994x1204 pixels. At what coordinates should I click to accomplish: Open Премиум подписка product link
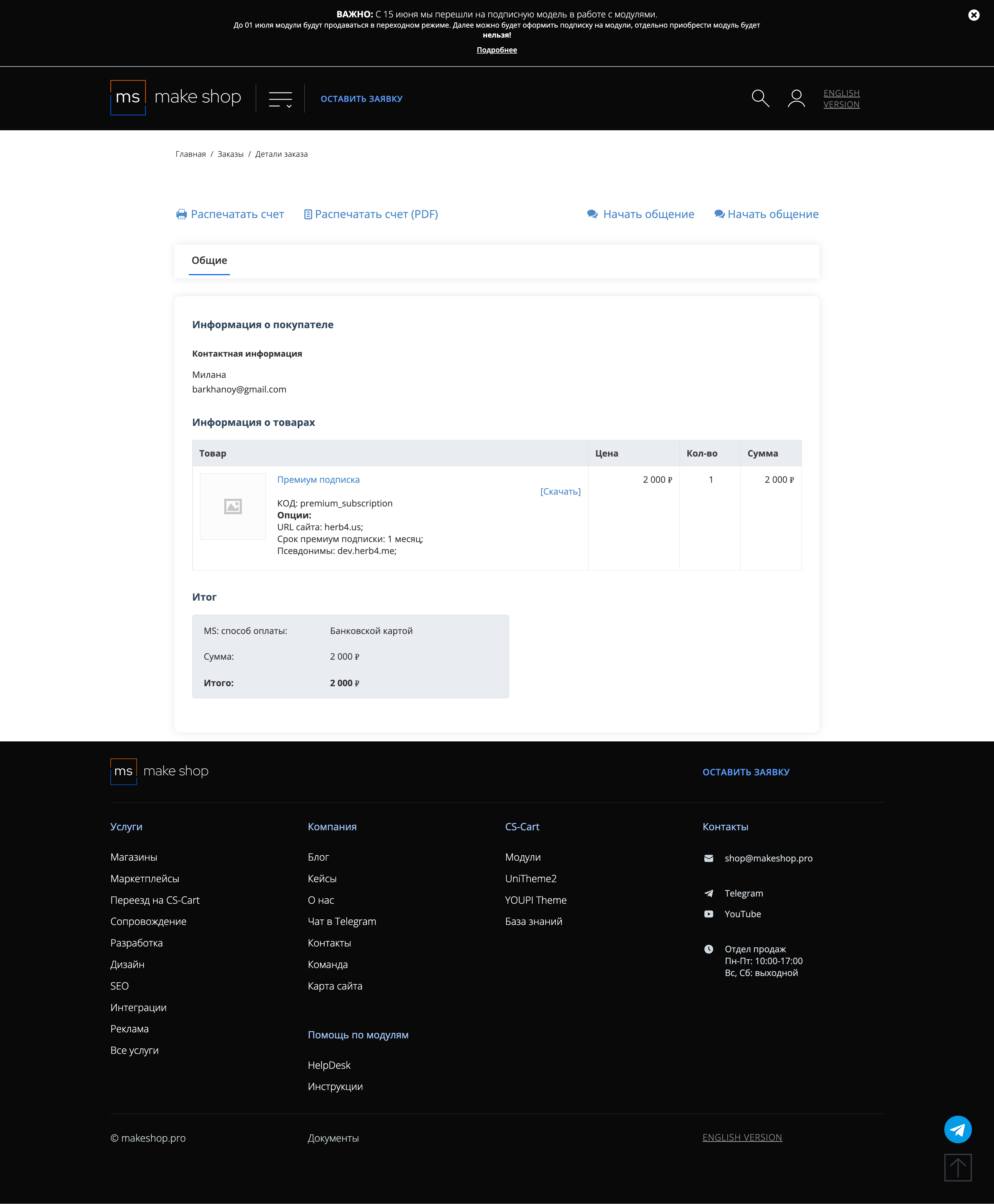[x=318, y=479]
